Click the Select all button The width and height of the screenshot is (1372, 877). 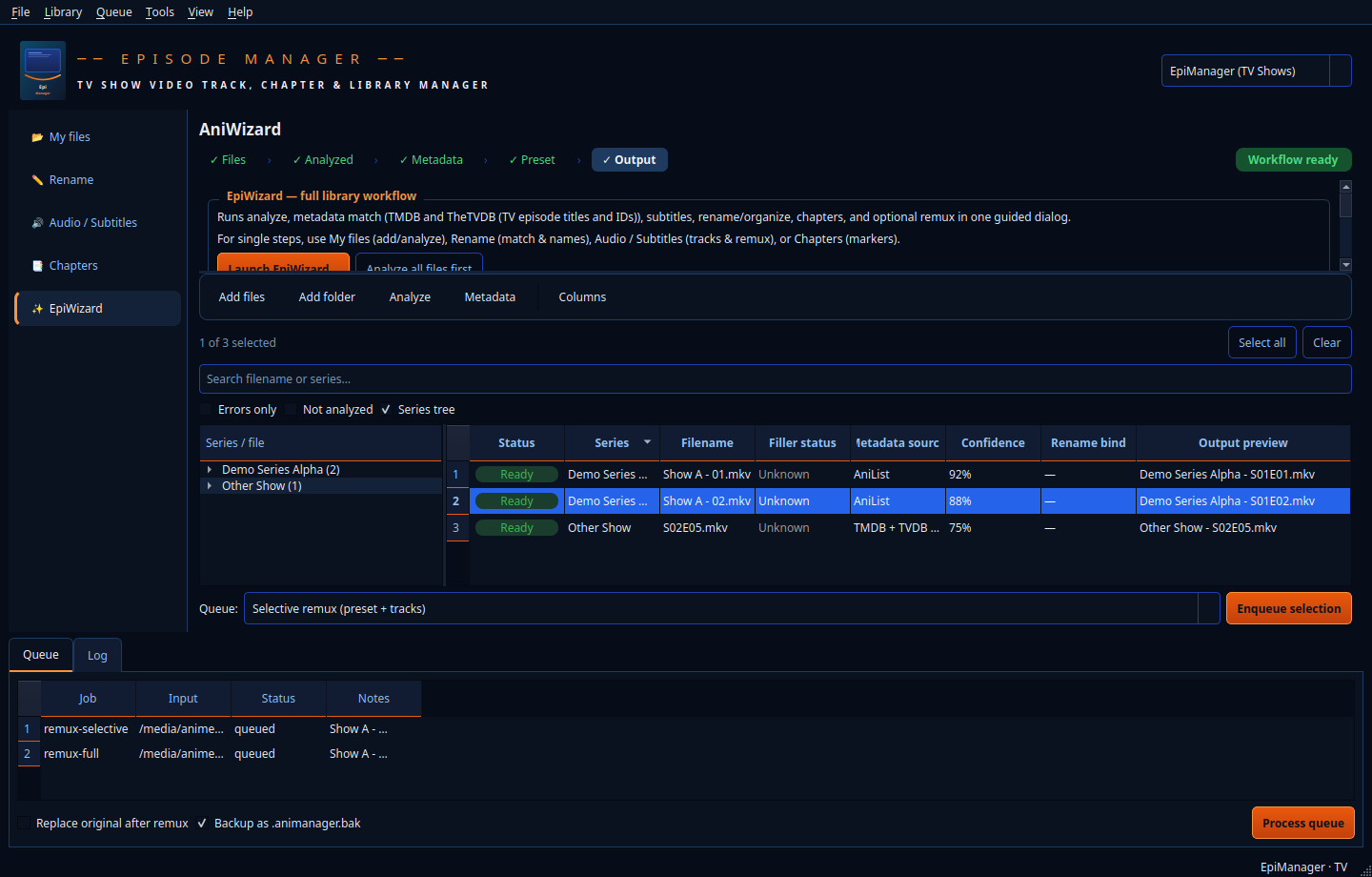click(1262, 343)
